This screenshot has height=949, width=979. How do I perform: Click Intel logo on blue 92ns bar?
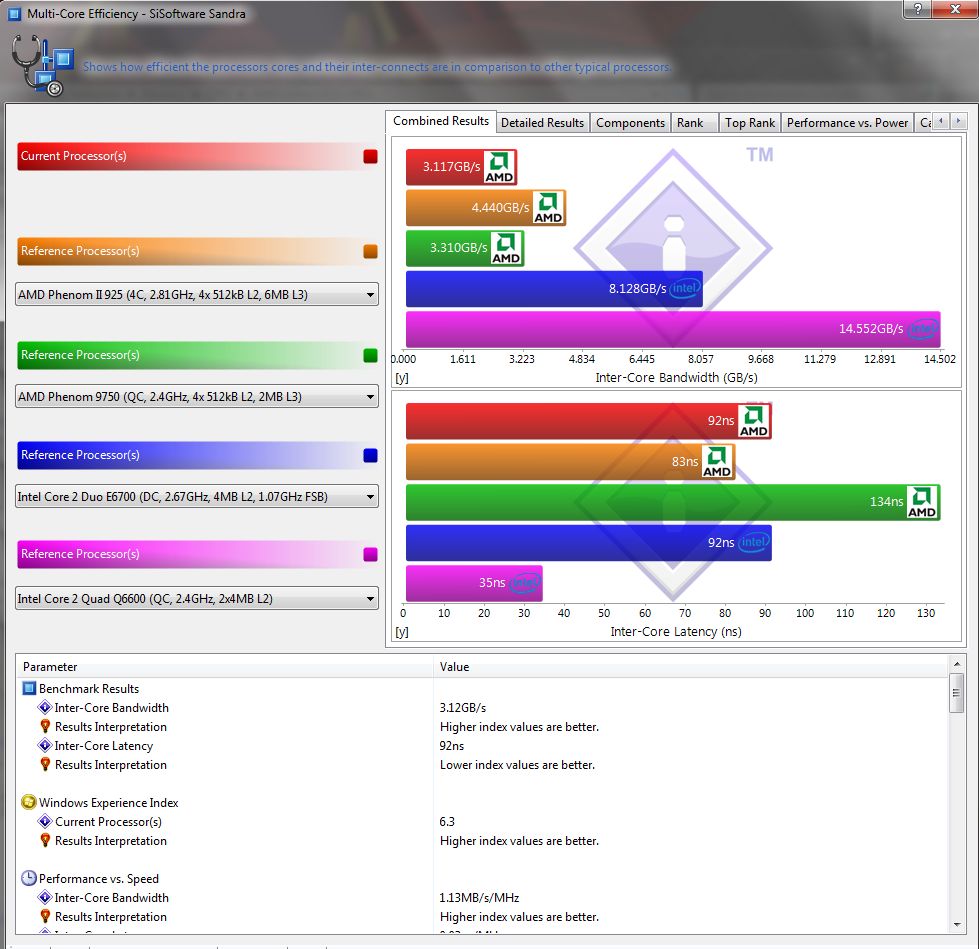coord(754,543)
